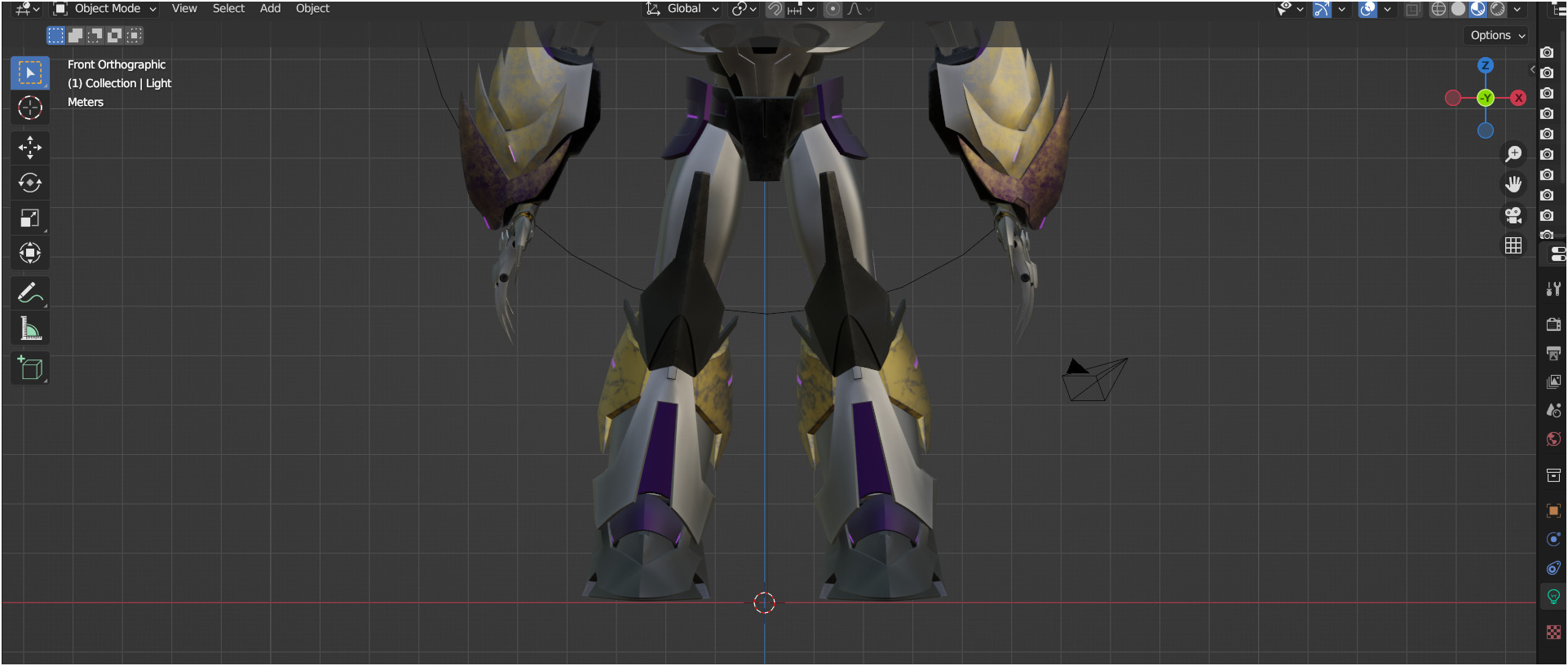Set selection mode to Intersect
The width and height of the screenshot is (1568, 666).
point(134,35)
